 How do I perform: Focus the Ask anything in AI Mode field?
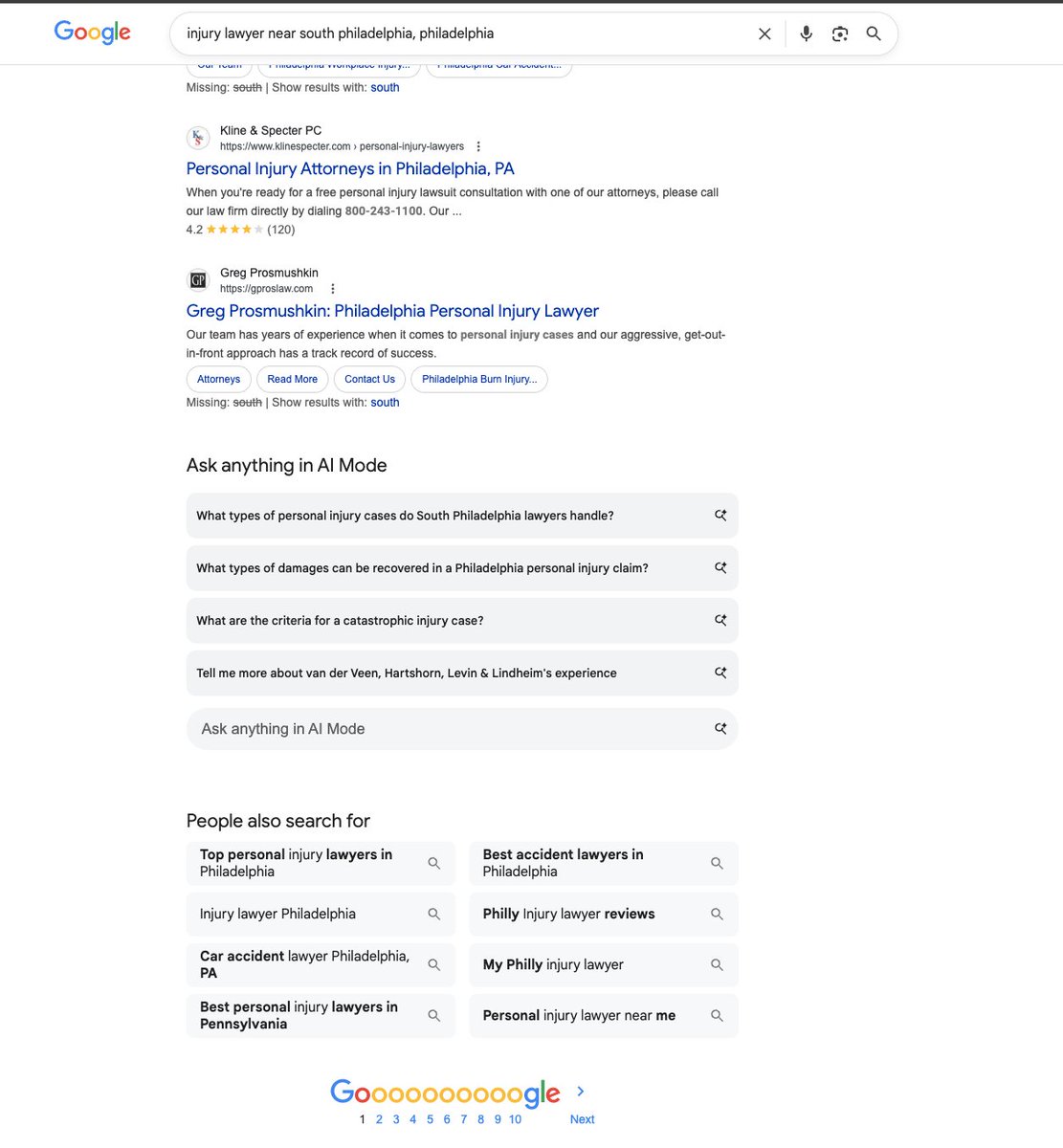click(x=462, y=728)
